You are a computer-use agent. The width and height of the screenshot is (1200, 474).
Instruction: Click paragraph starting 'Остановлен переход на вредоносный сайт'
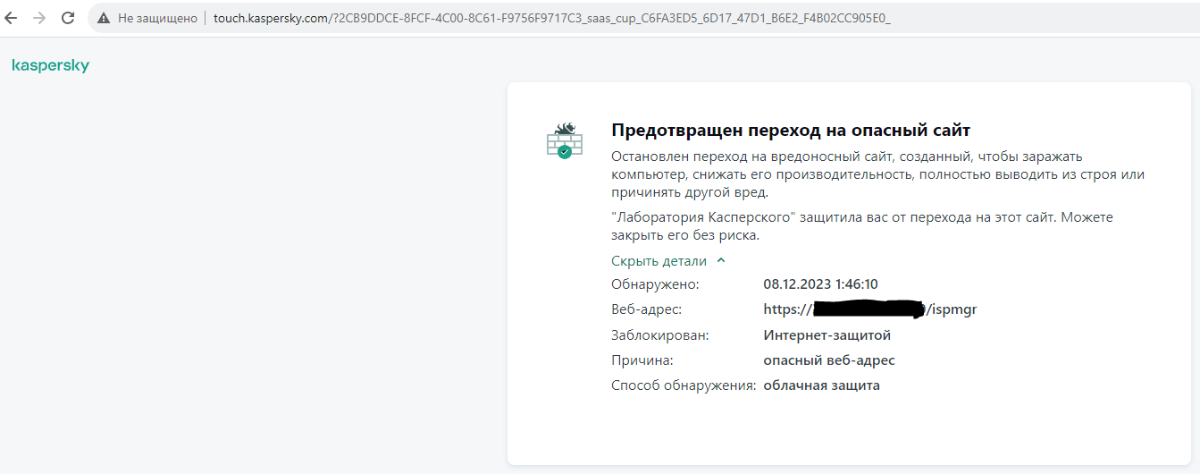(x=878, y=175)
